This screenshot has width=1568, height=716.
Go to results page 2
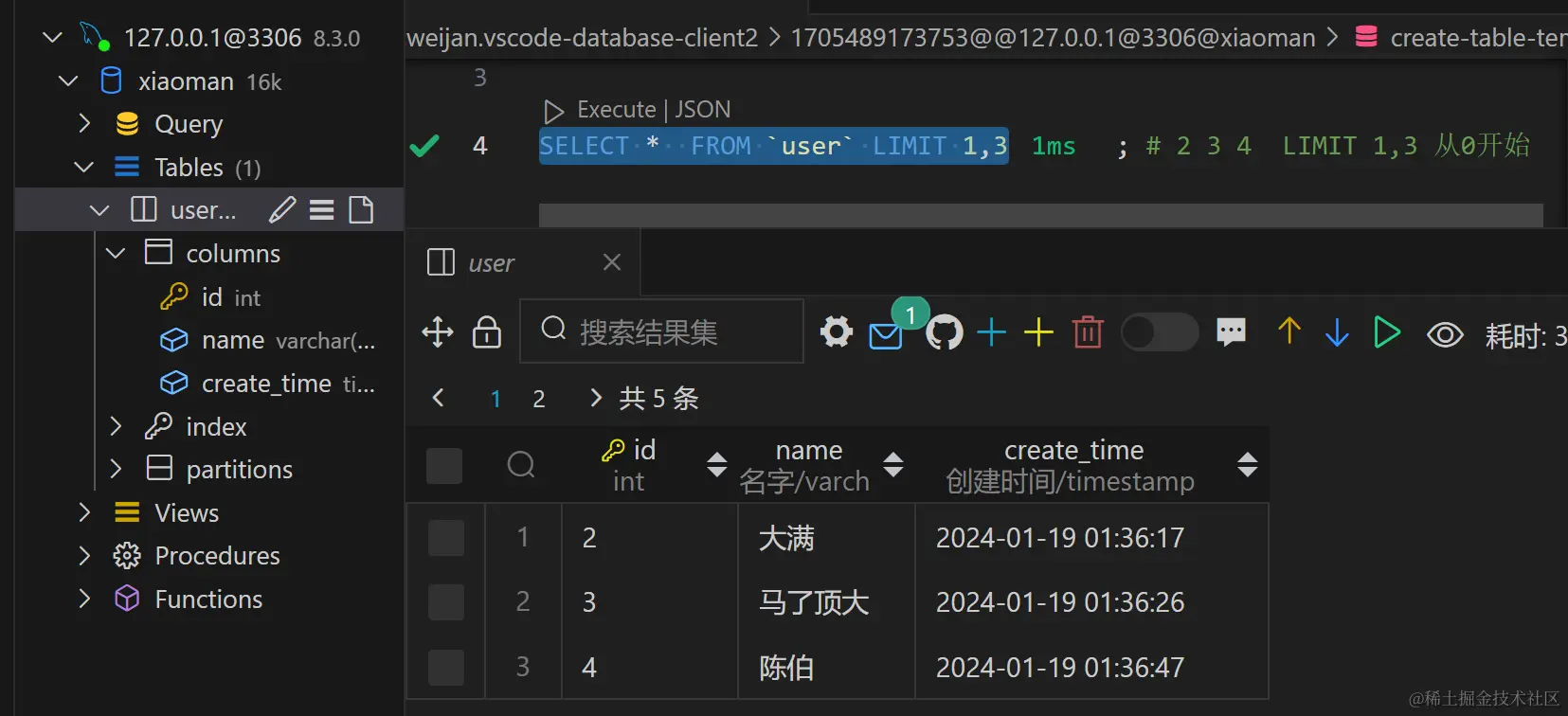coord(538,399)
